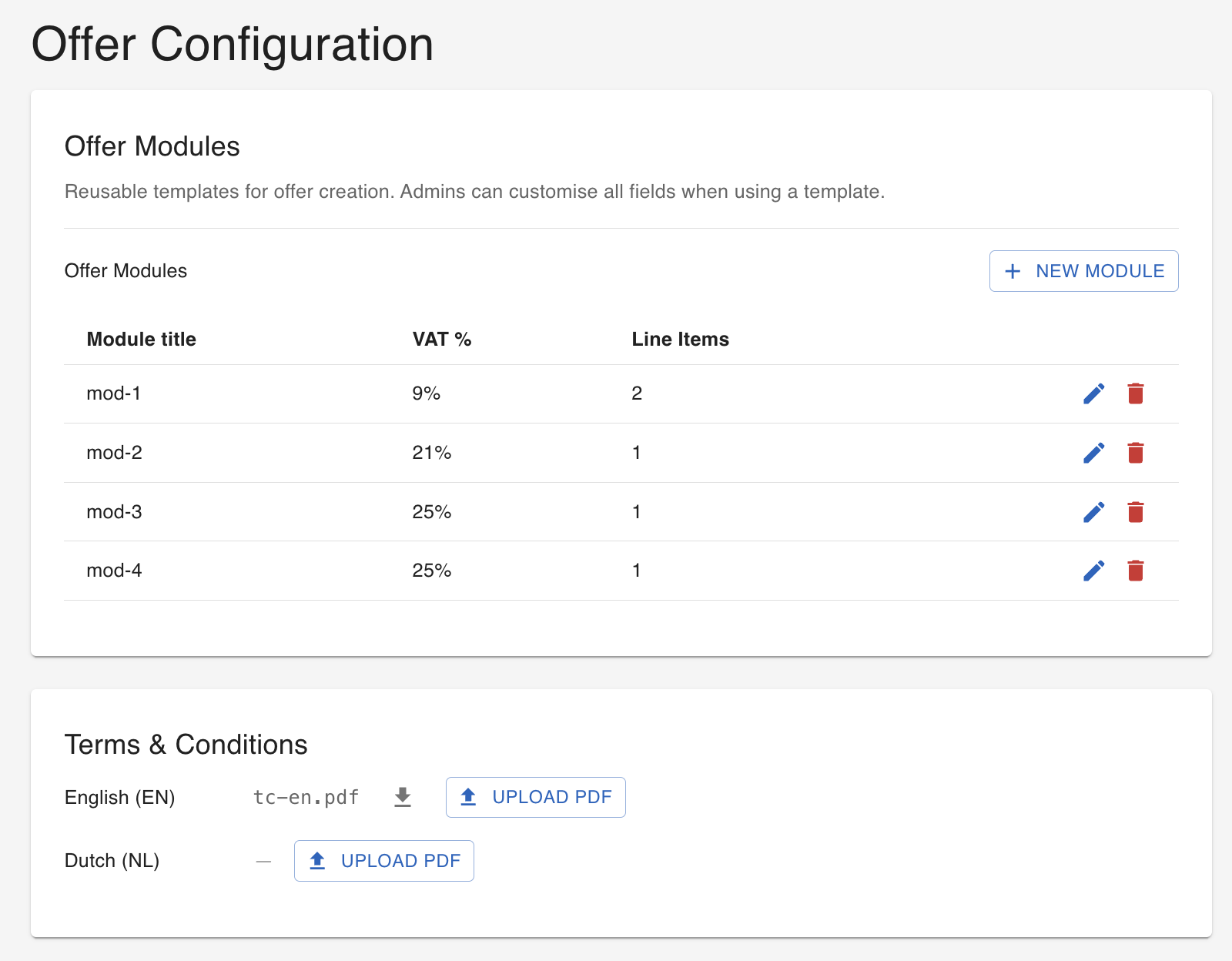
Task: Open the tc-en.pdf file name
Action: 306,798
